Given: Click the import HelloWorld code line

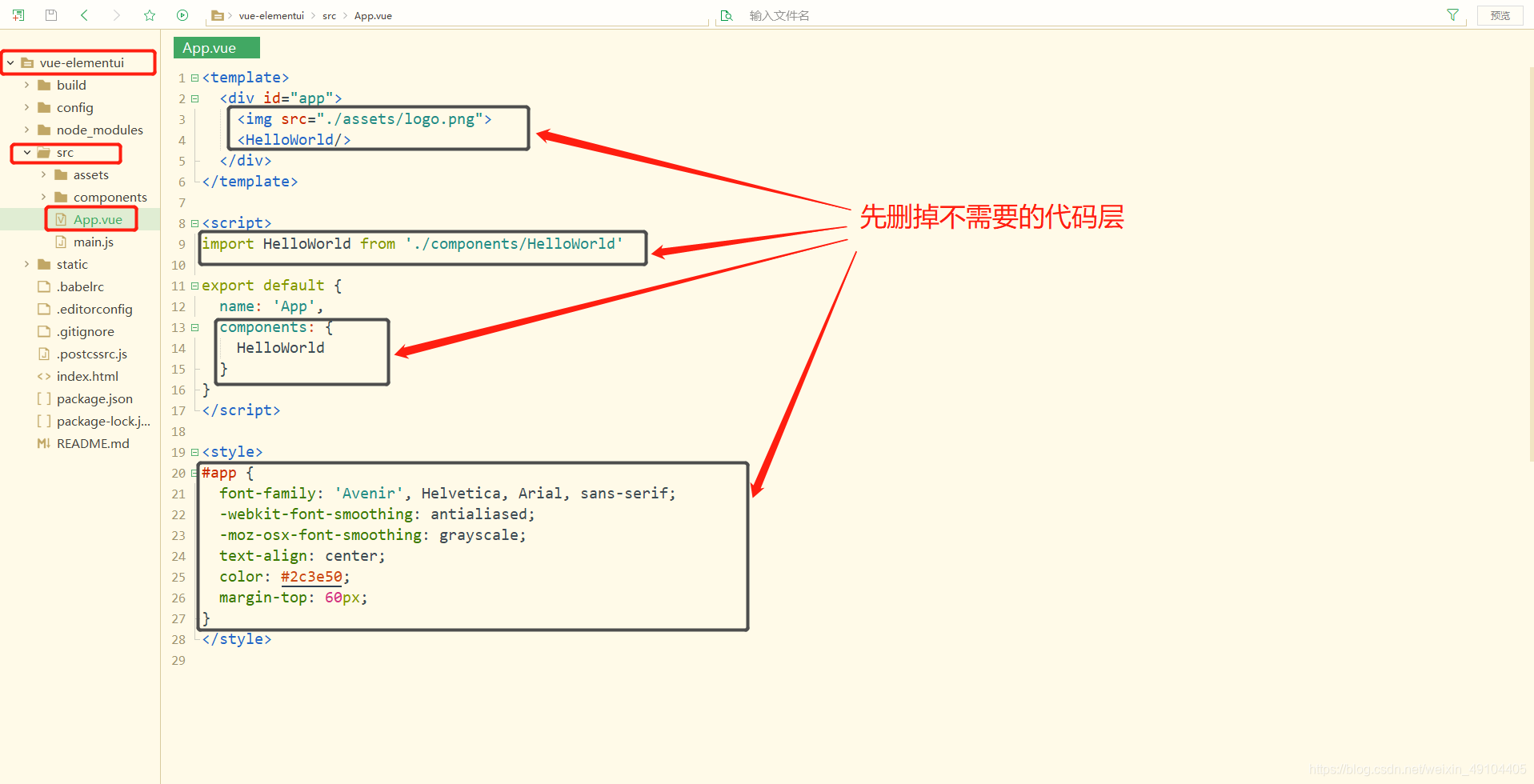Looking at the screenshot, I should click(412, 244).
